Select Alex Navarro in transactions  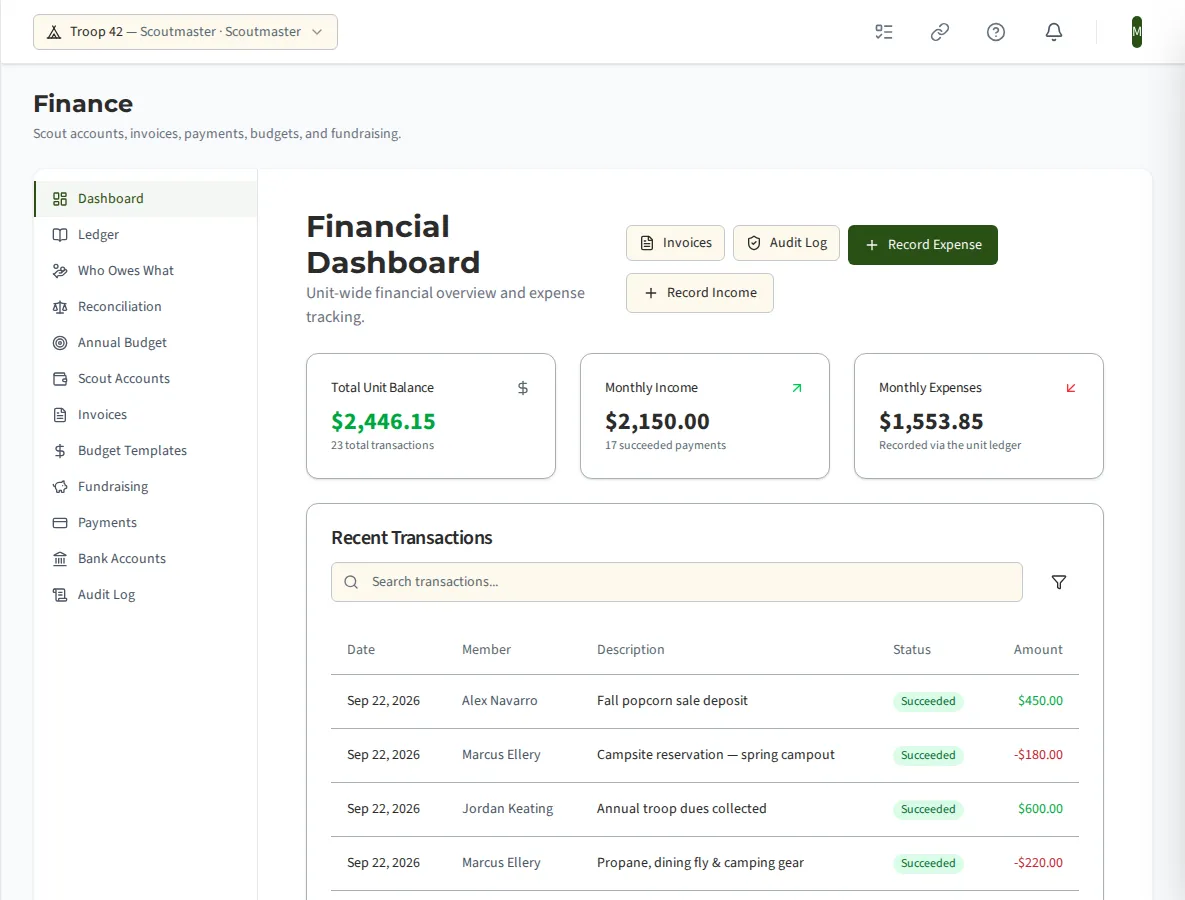(500, 701)
